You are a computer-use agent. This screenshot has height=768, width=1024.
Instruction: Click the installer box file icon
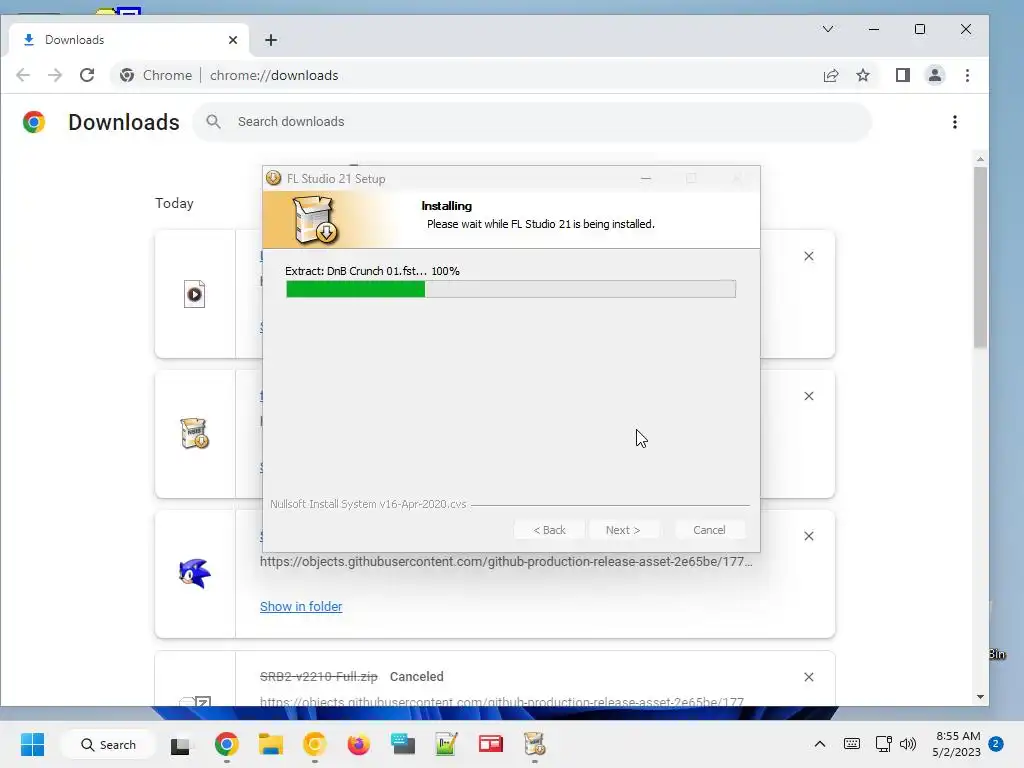click(x=194, y=433)
